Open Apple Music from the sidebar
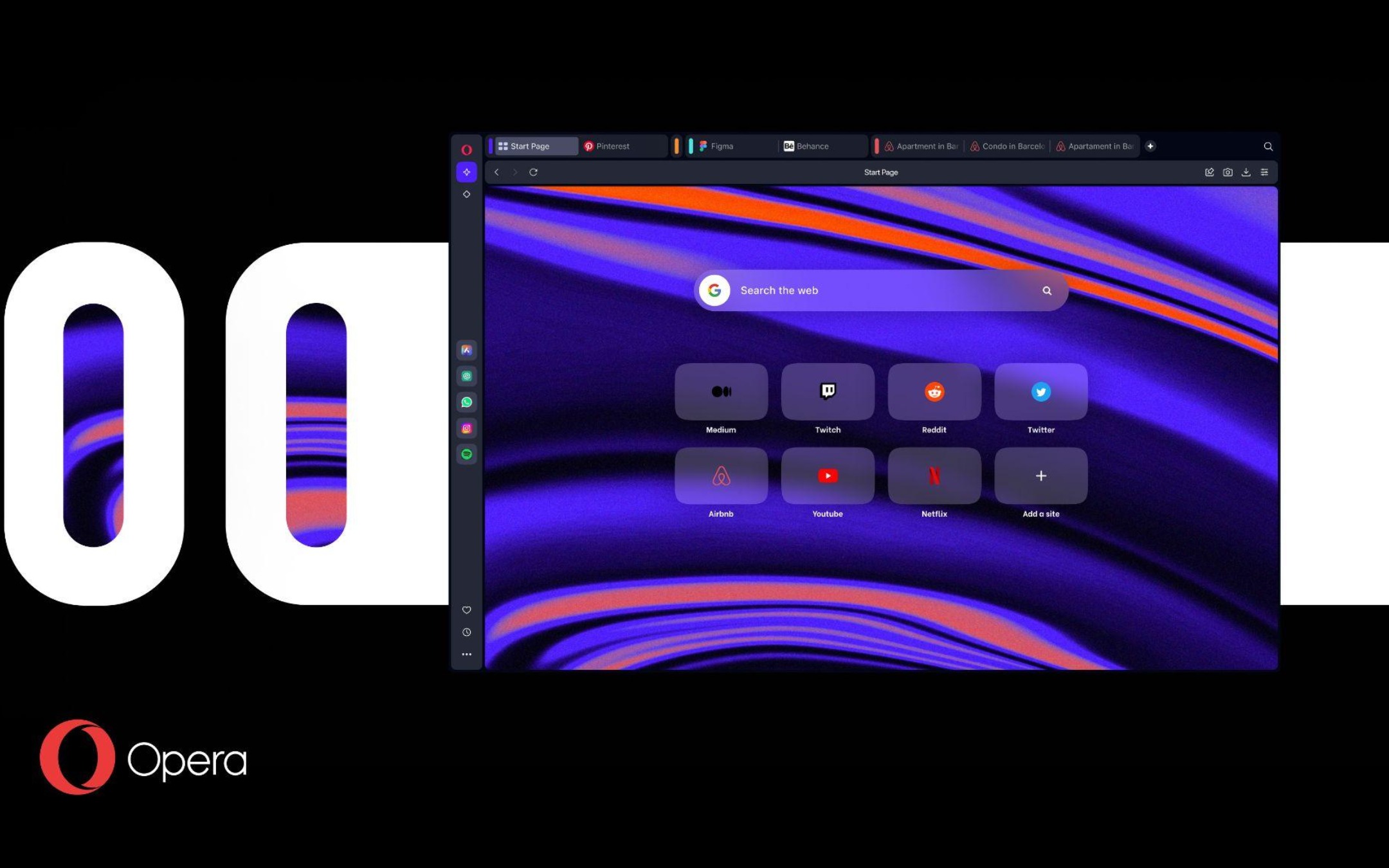 466,350
